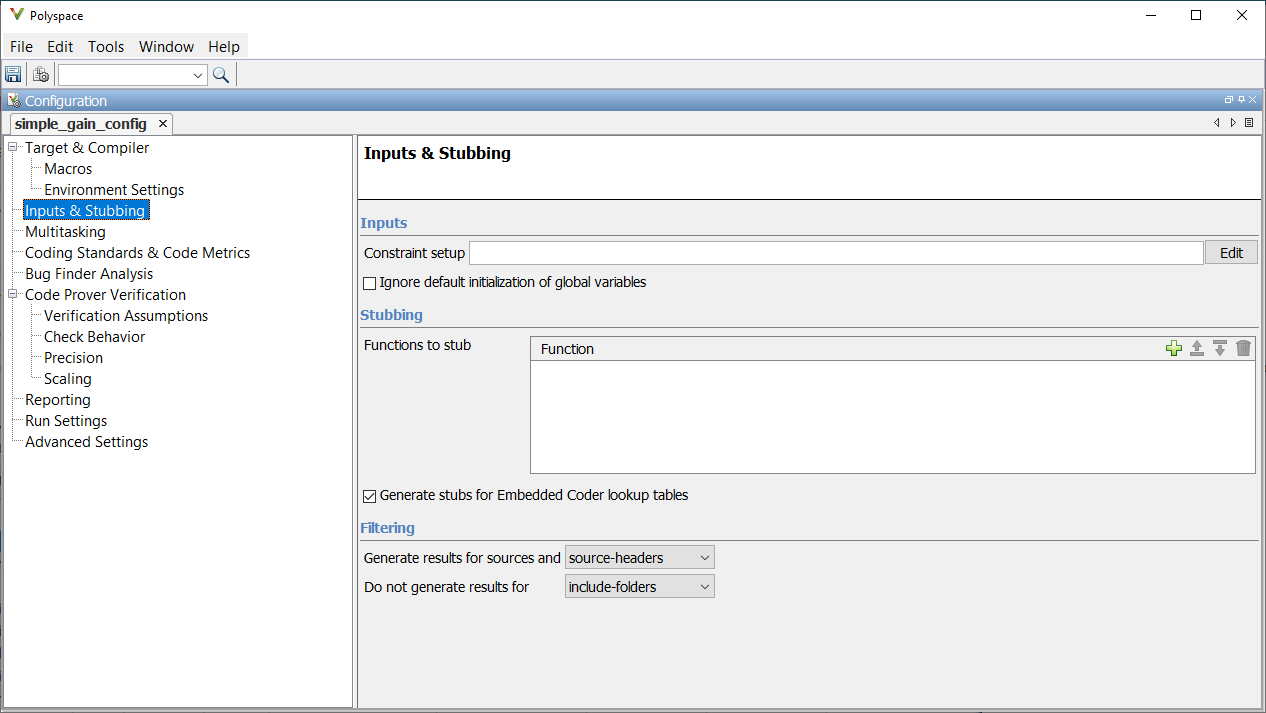Pin the Configuration panel with pushpin icon

click(x=1241, y=100)
